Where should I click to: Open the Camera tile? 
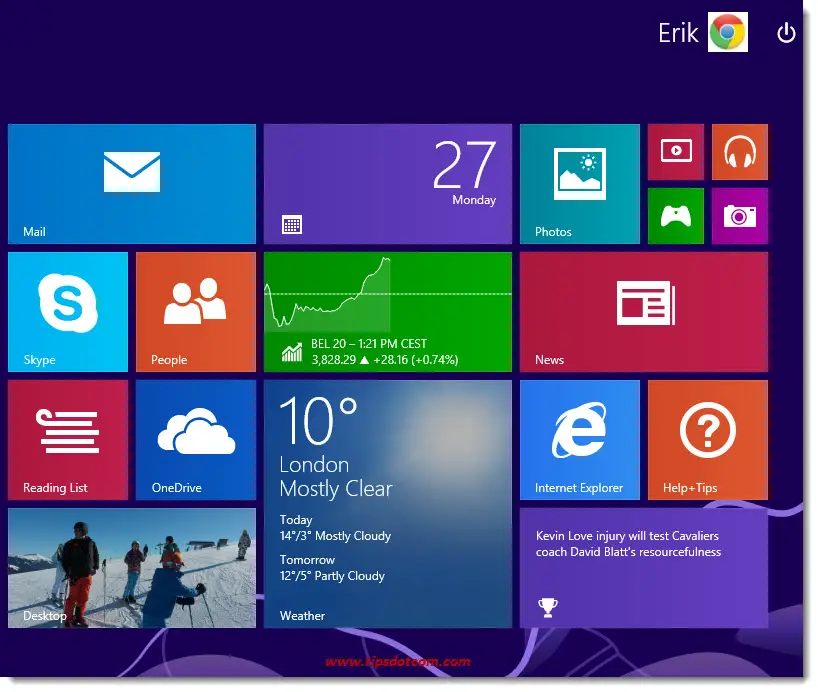tap(740, 216)
